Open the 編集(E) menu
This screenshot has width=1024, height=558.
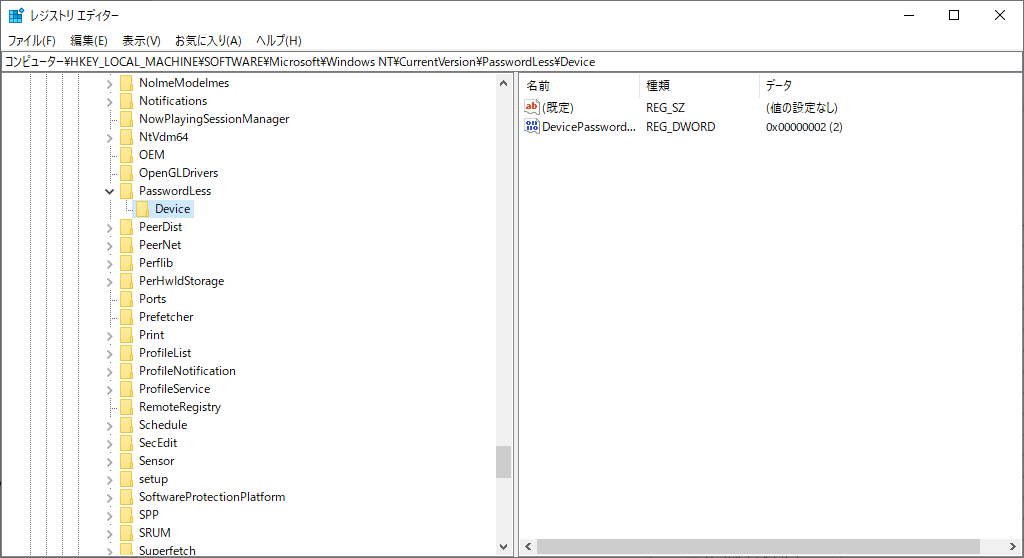(89, 41)
